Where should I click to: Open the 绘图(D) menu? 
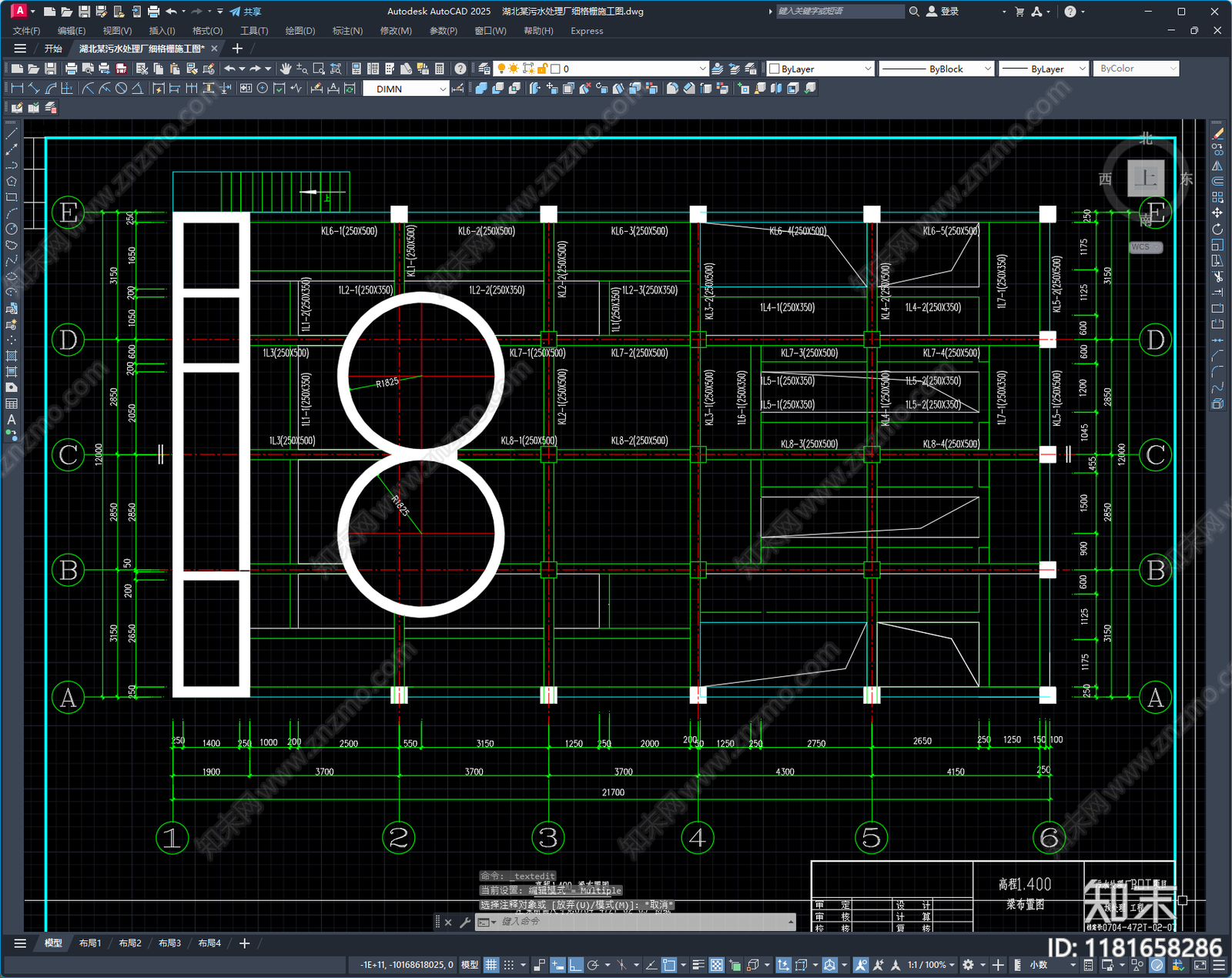[x=300, y=31]
